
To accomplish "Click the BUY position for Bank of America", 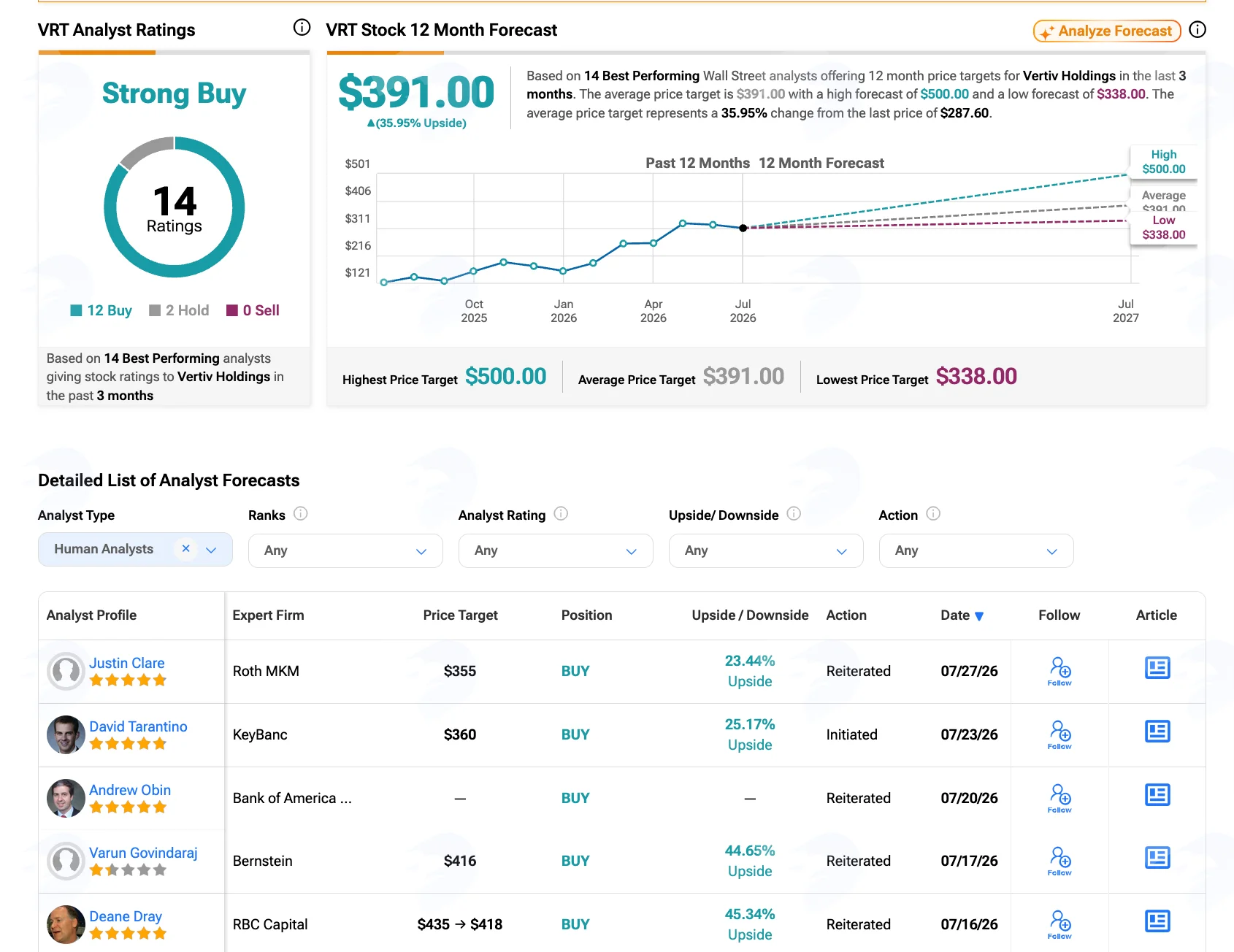I will point(575,798).
